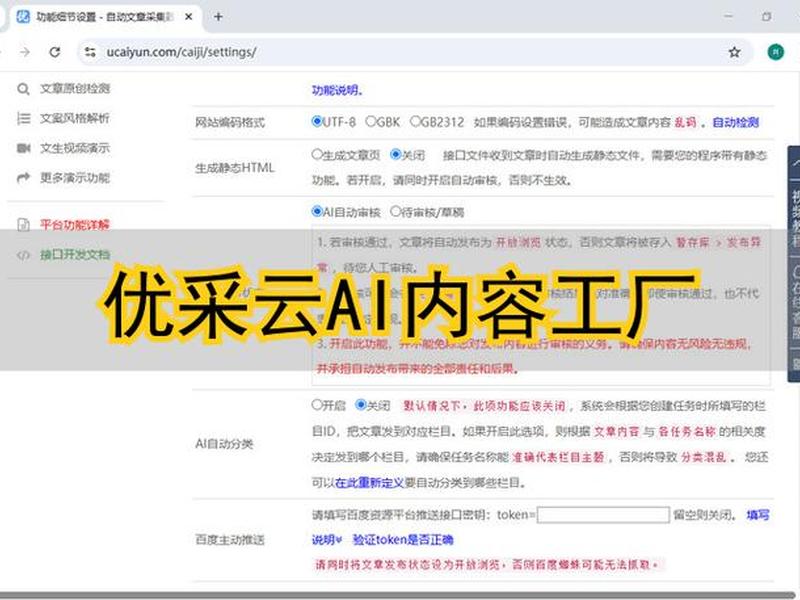800x600 pixels.
Task: Click 功能说明 link at top
Action: (337, 90)
